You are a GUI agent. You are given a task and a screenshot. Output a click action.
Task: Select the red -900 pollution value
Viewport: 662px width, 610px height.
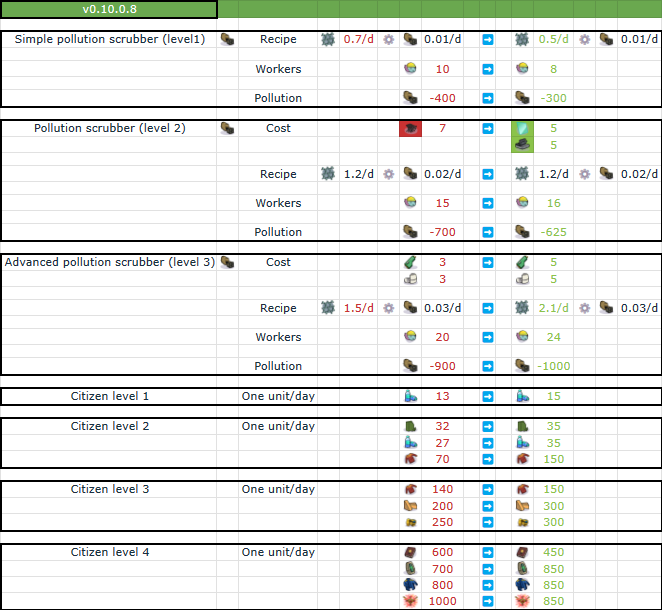pyautogui.click(x=442, y=366)
